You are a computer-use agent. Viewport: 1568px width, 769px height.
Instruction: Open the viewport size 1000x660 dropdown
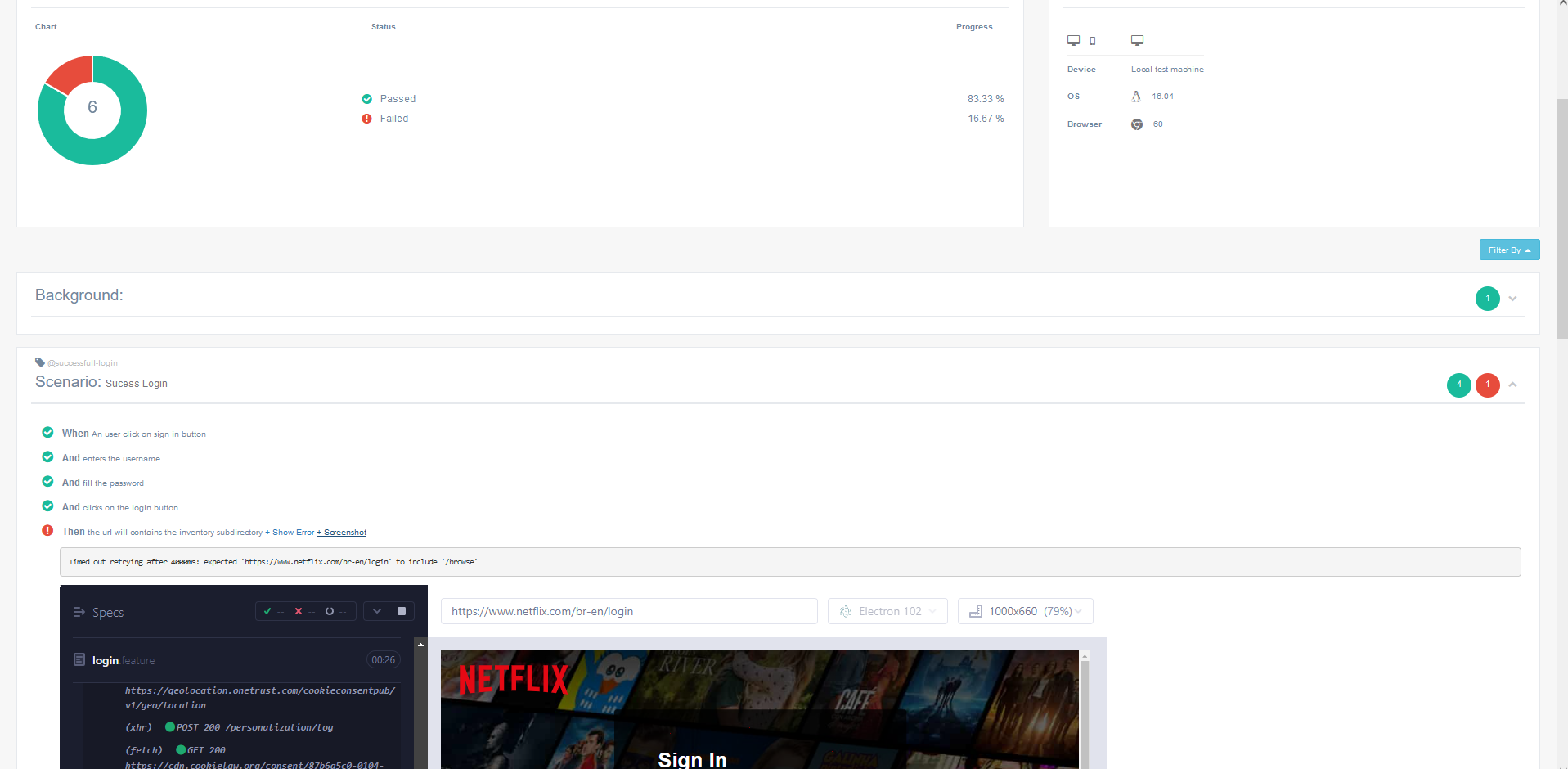(1025, 611)
